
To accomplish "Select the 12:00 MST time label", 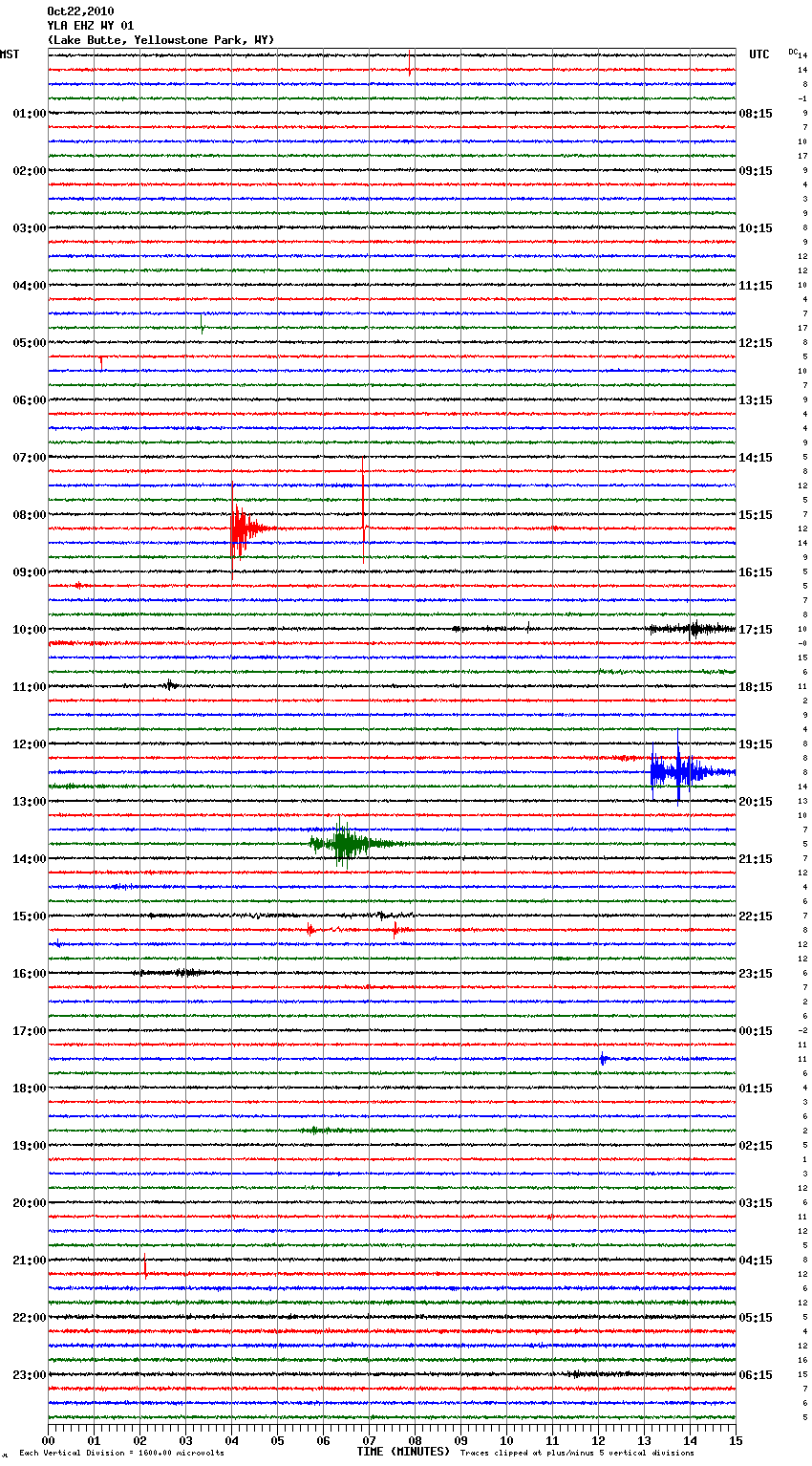I will 30,744.
